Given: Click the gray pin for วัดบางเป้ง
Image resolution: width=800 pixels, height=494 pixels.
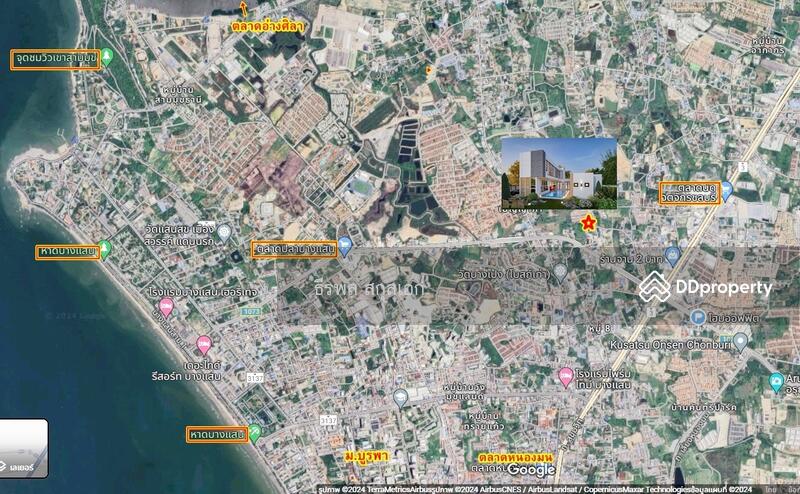Looking at the screenshot, I should click(x=560, y=271).
